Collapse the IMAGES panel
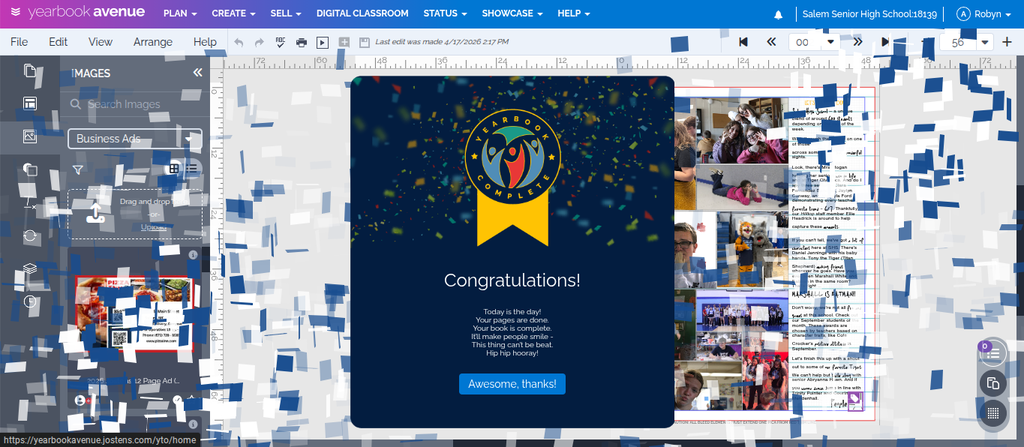Image resolution: width=1024 pixels, height=447 pixels. tap(197, 73)
